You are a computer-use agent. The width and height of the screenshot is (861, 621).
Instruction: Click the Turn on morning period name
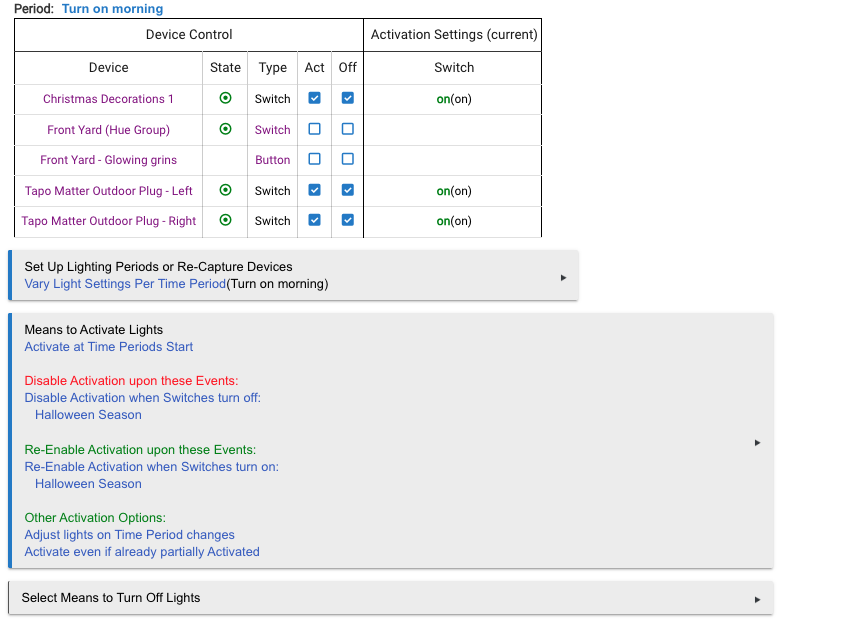click(112, 9)
